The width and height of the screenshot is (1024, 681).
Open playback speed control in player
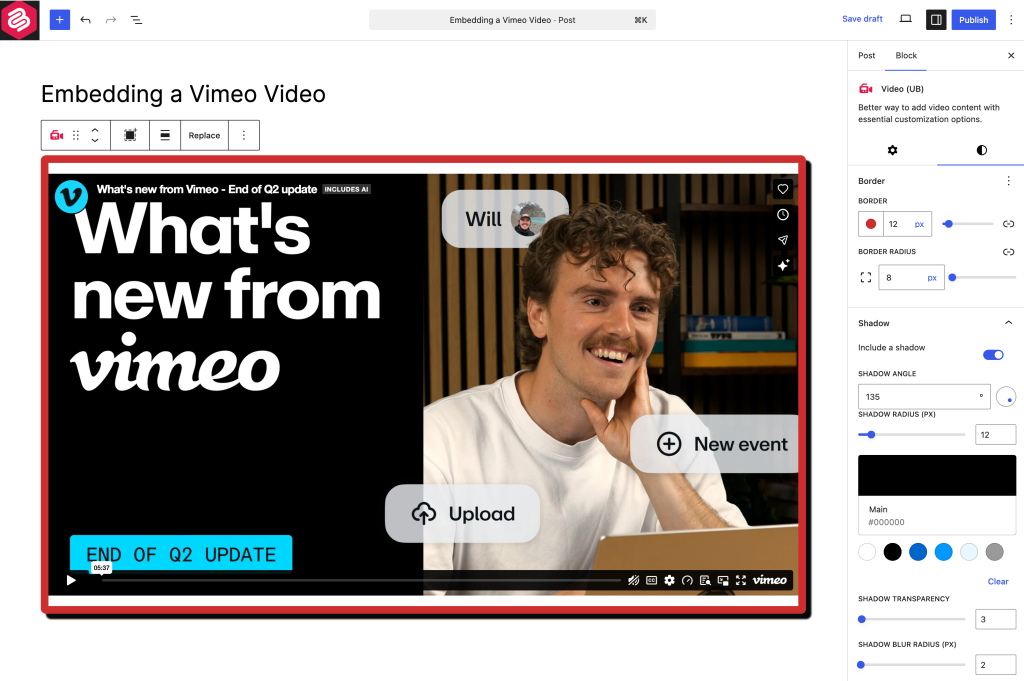click(687, 580)
